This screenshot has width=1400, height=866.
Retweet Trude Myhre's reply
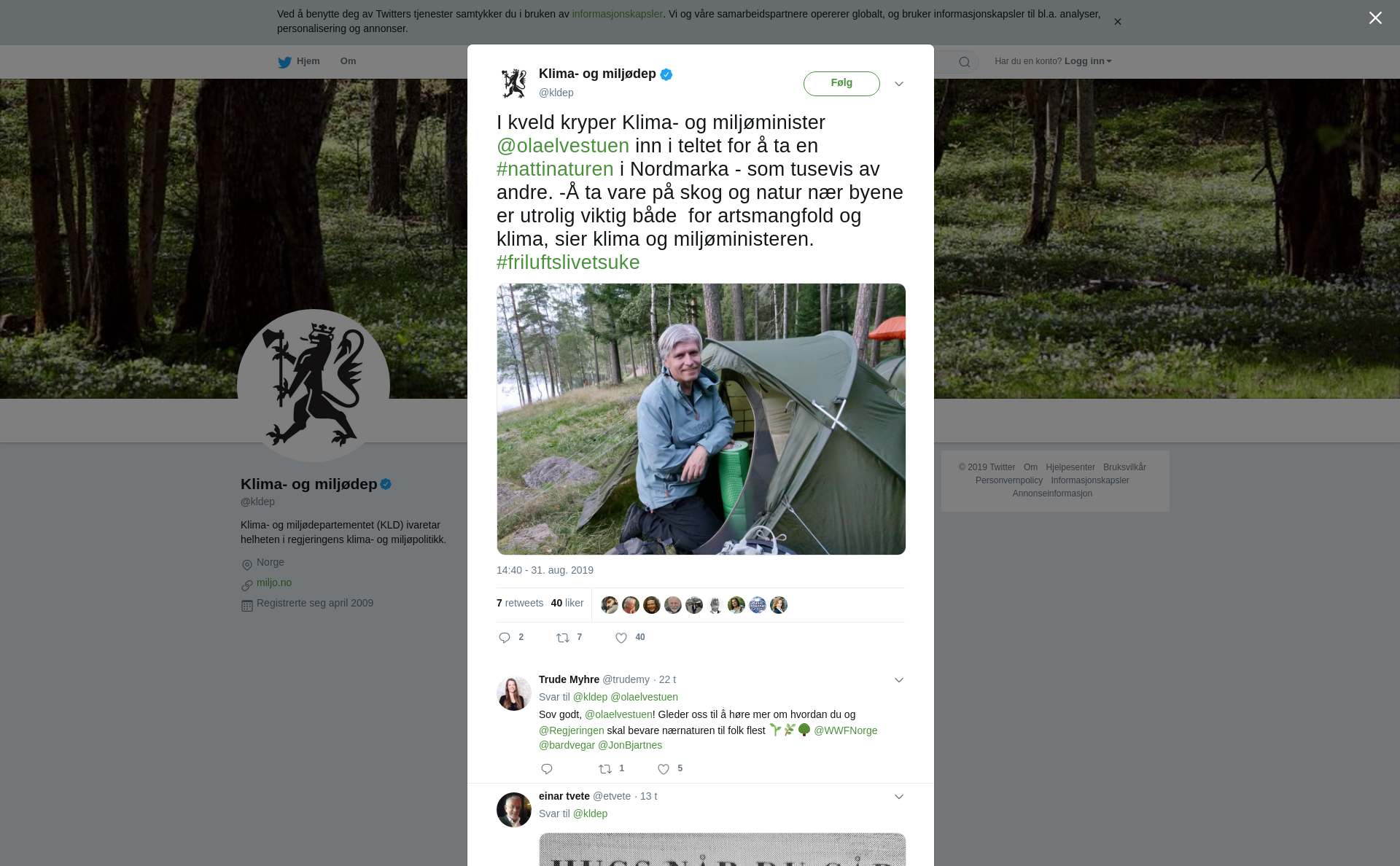(x=605, y=769)
